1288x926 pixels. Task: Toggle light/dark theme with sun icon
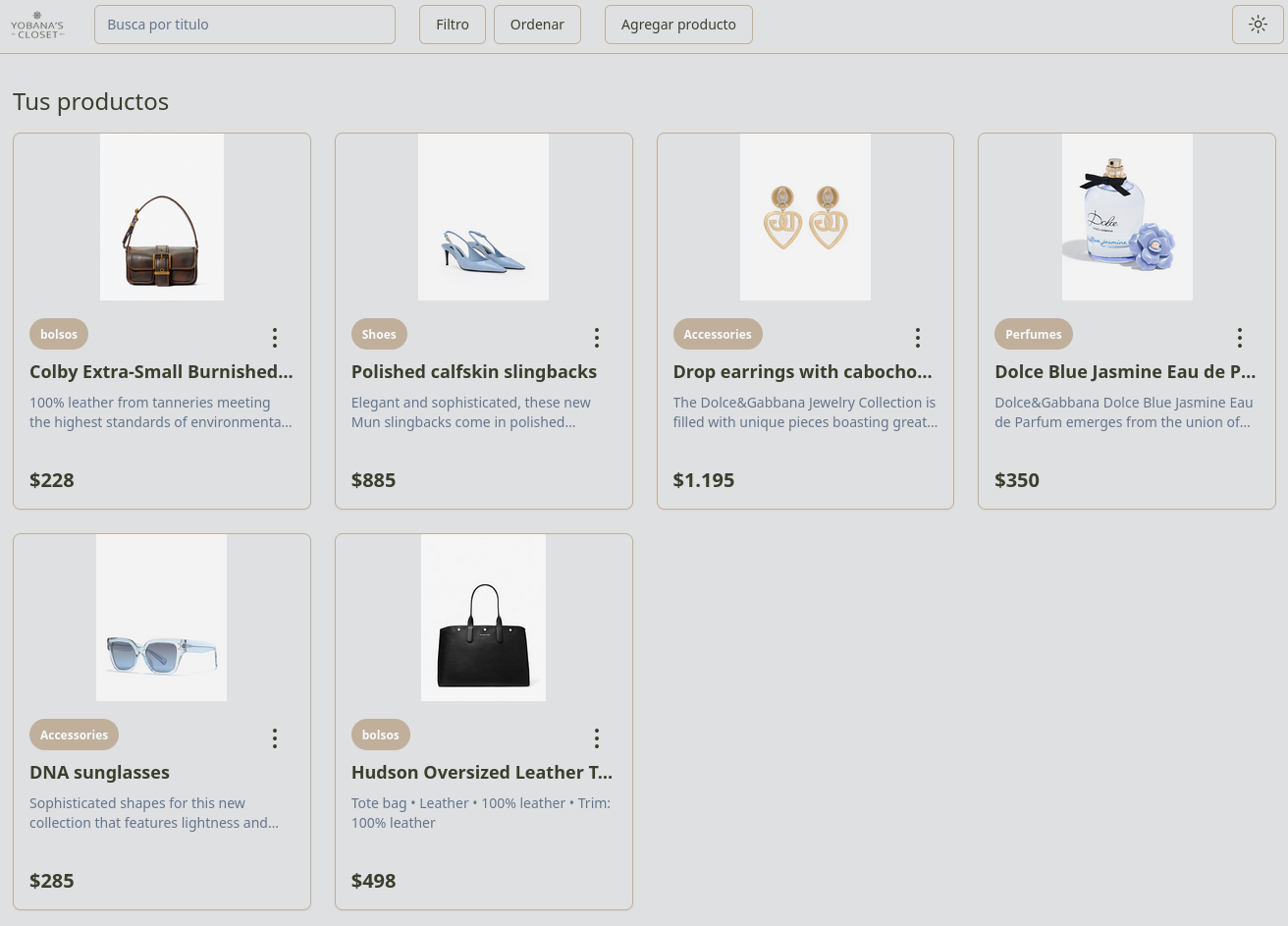[x=1258, y=25]
